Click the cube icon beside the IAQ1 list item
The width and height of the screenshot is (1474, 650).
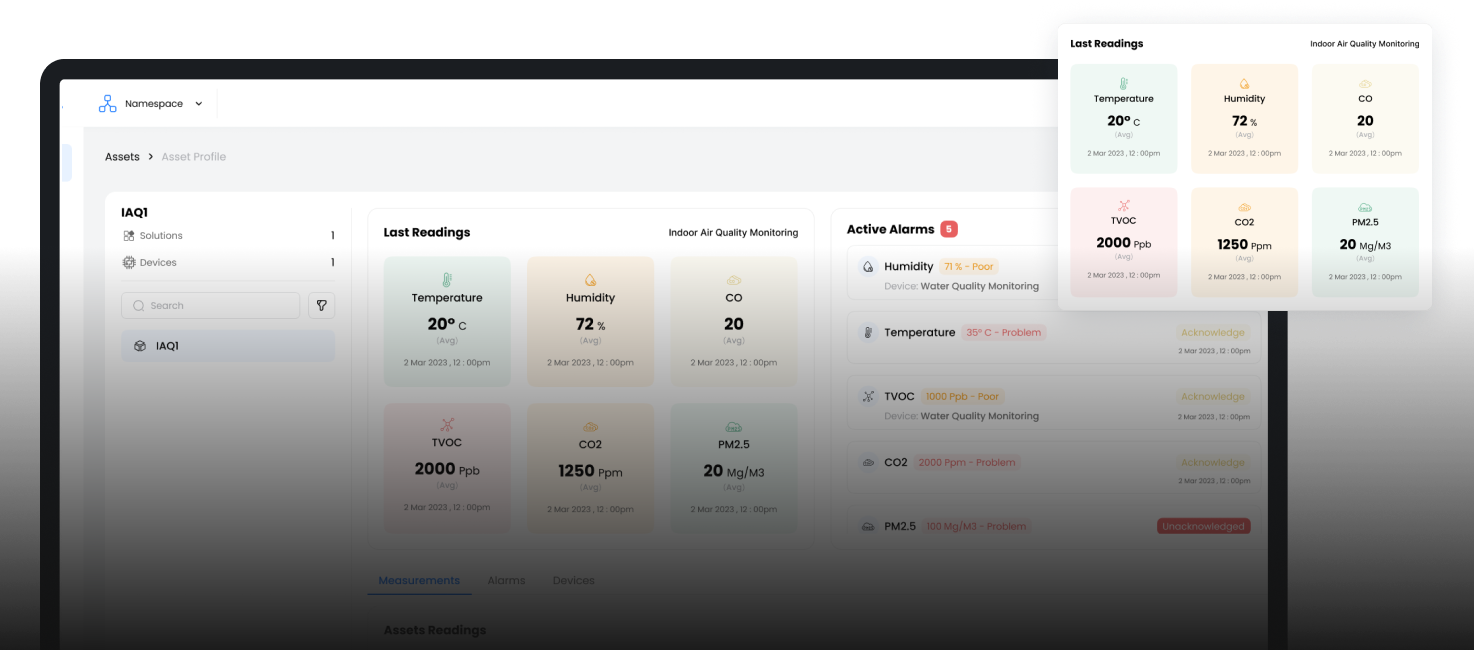coord(140,346)
